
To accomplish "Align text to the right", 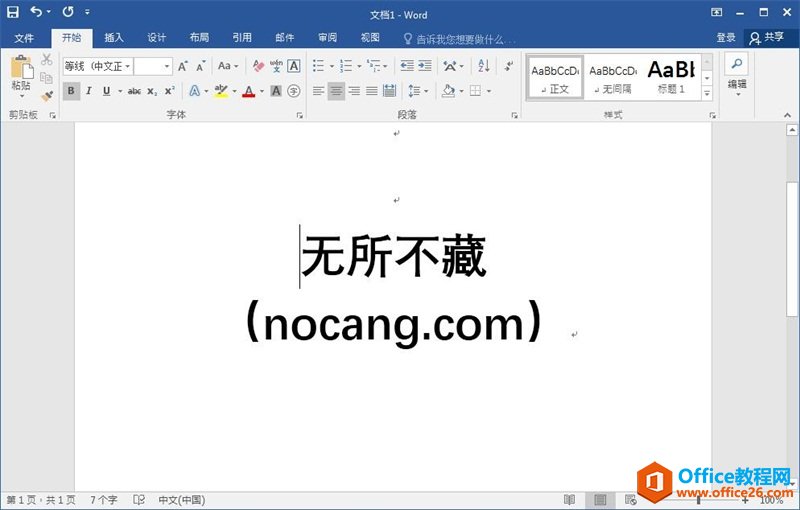I will point(354,91).
